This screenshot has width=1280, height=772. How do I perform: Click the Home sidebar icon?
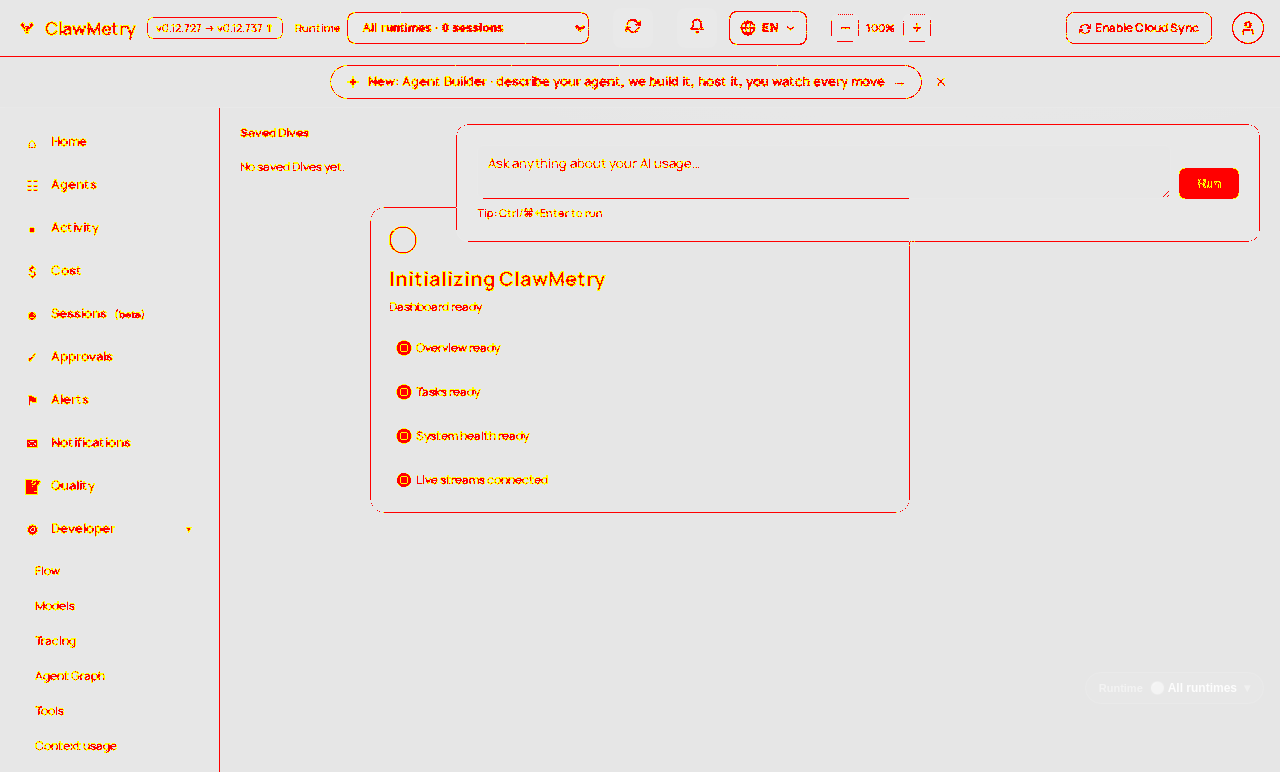pyautogui.click(x=32, y=143)
